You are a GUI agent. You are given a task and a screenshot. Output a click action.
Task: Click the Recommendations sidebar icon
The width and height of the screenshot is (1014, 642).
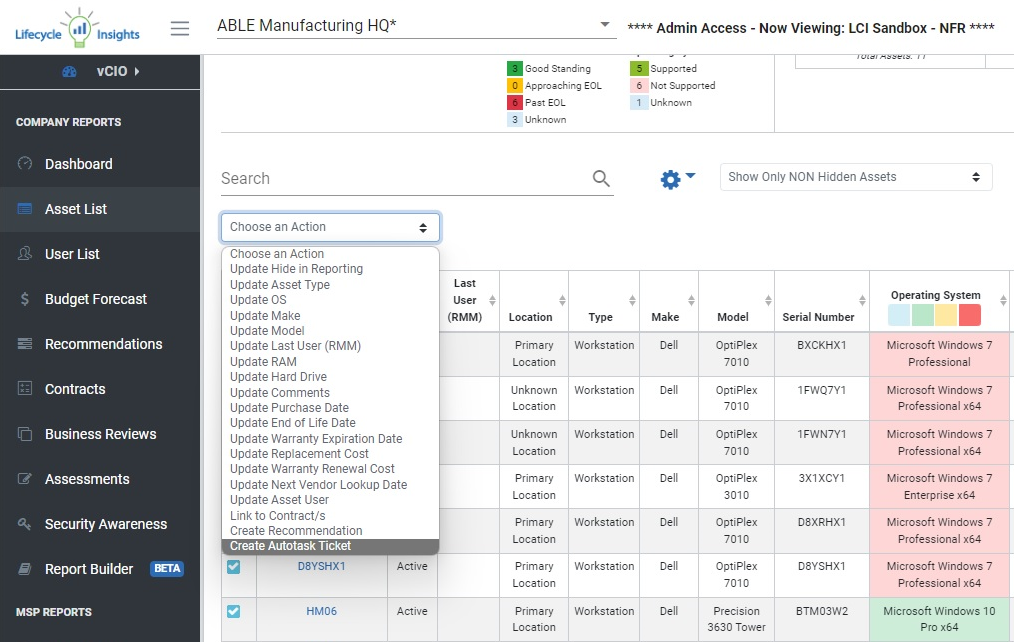click(x=25, y=344)
